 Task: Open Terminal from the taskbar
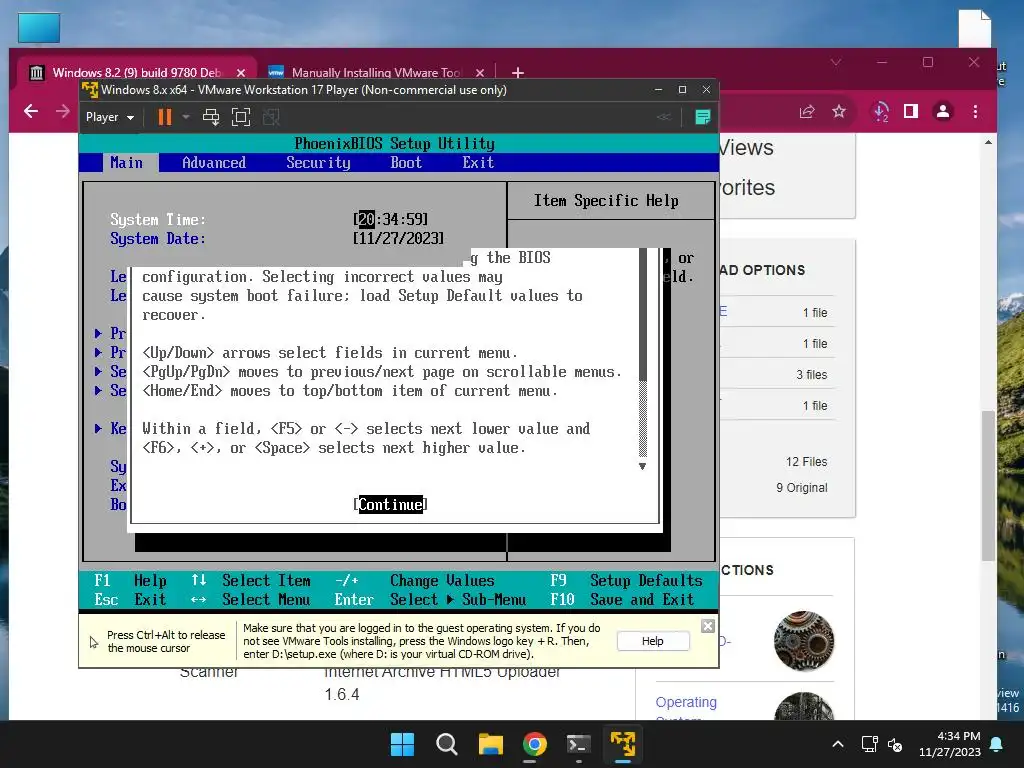(x=579, y=744)
